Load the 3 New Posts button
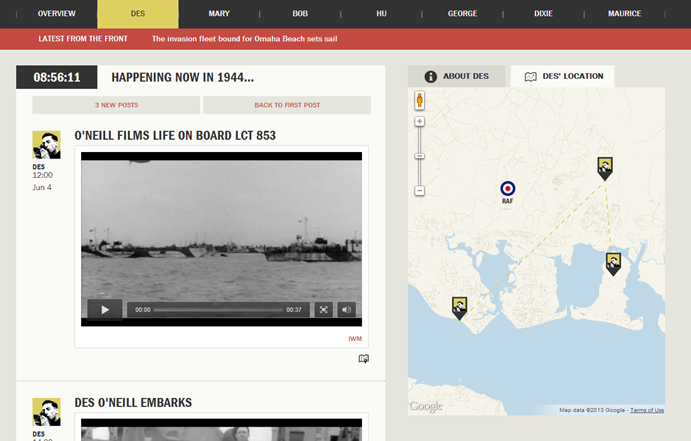 (116, 105)
